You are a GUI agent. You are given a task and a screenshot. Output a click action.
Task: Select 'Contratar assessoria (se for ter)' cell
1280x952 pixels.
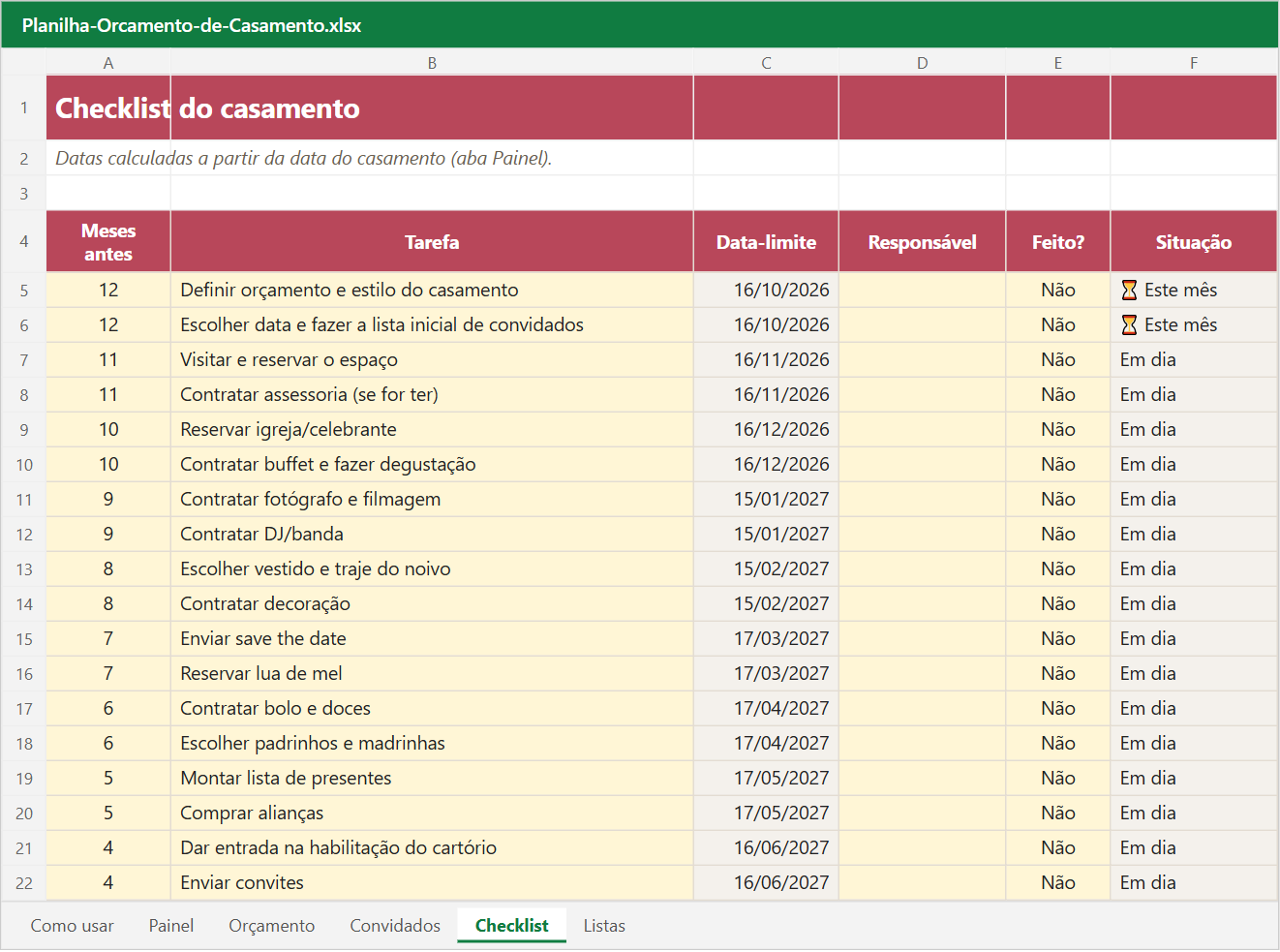[x=432, y=395]
